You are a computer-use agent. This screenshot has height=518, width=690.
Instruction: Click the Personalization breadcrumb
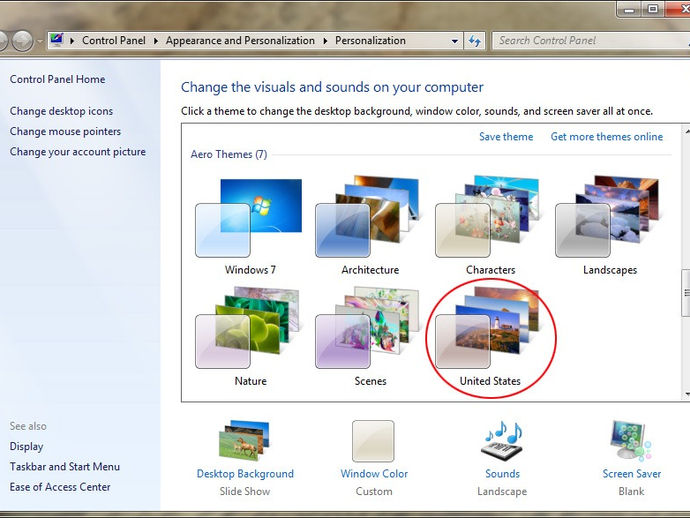click(370, 40)
